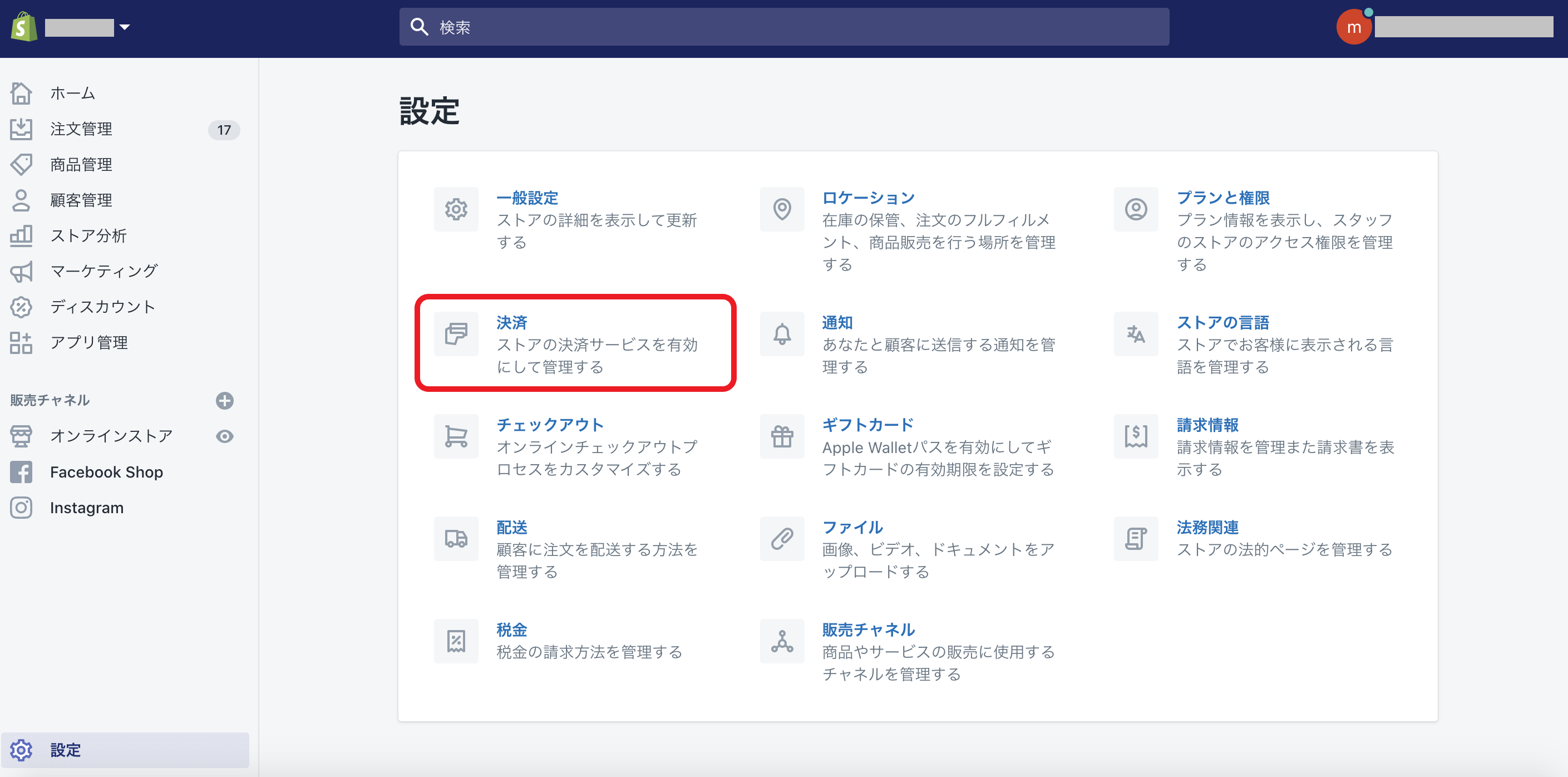Screen dimensions: 1568x777
Task: Open 一般設定 general settings link
Action: (527, 198)
